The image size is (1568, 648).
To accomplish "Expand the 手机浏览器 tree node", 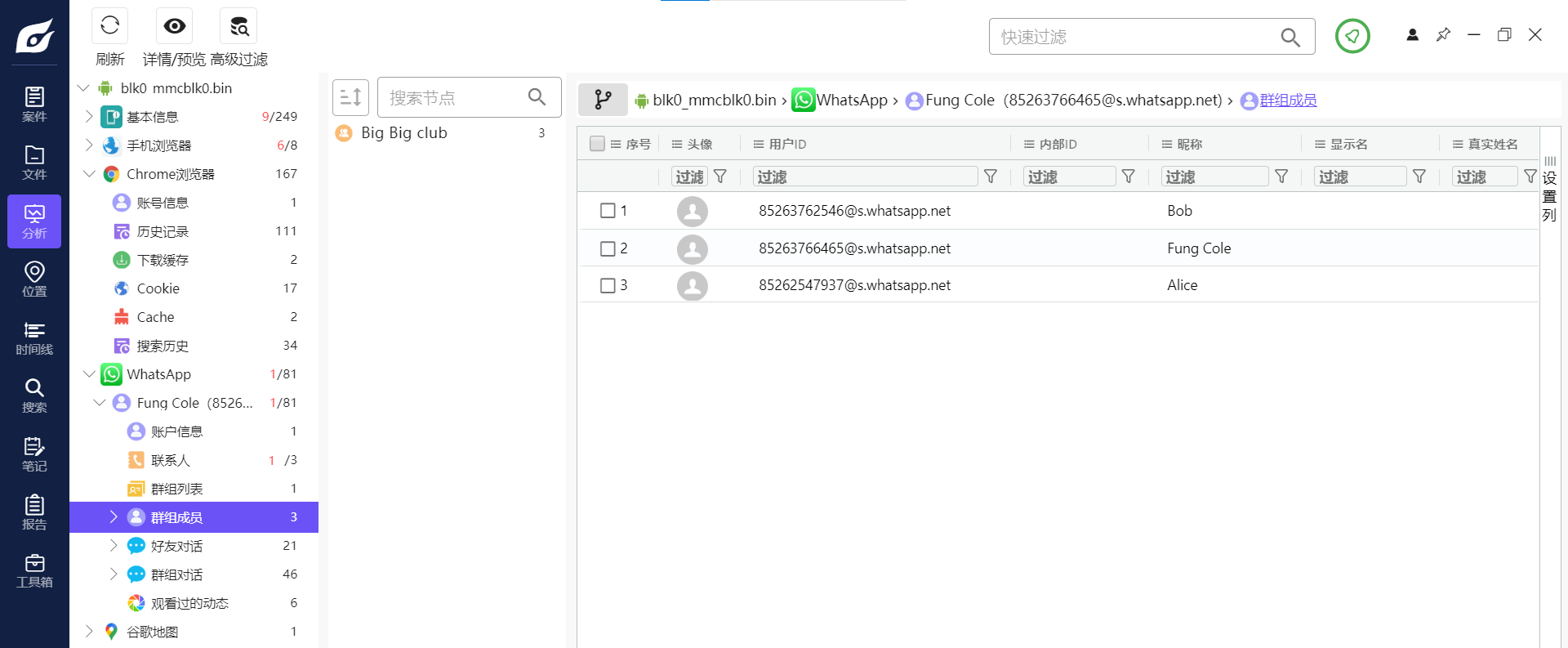I will (x=89, y=145).
